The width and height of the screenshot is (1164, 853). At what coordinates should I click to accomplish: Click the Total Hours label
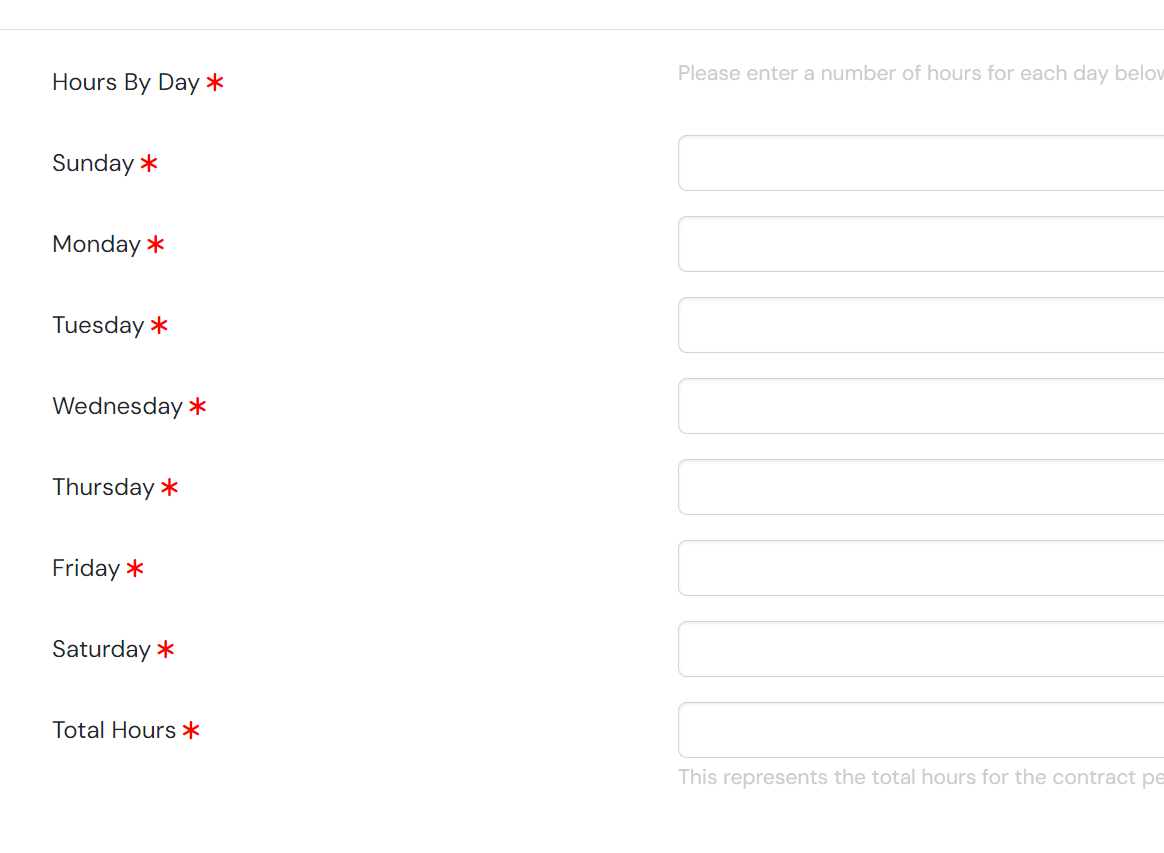[114, 730]
